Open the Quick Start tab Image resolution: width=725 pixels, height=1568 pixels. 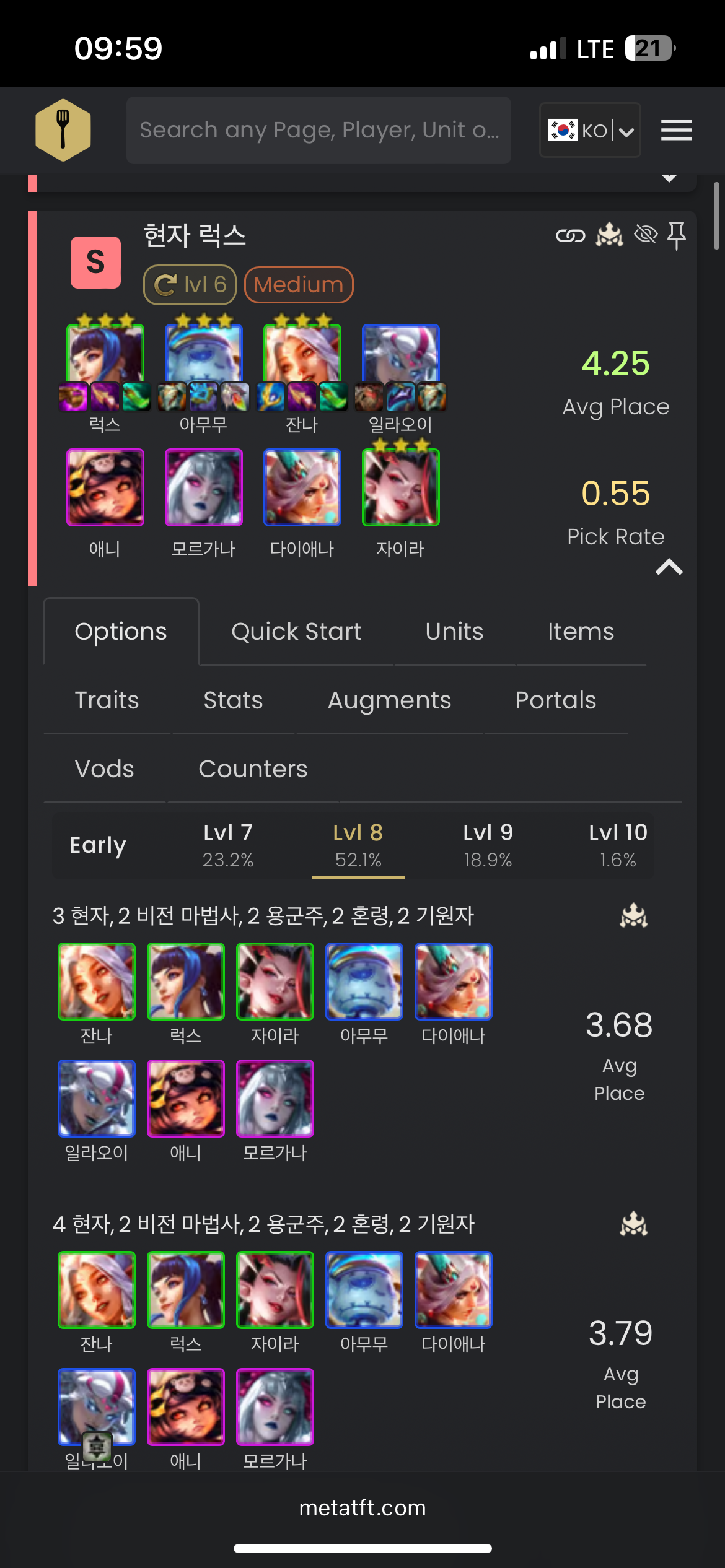296,632
